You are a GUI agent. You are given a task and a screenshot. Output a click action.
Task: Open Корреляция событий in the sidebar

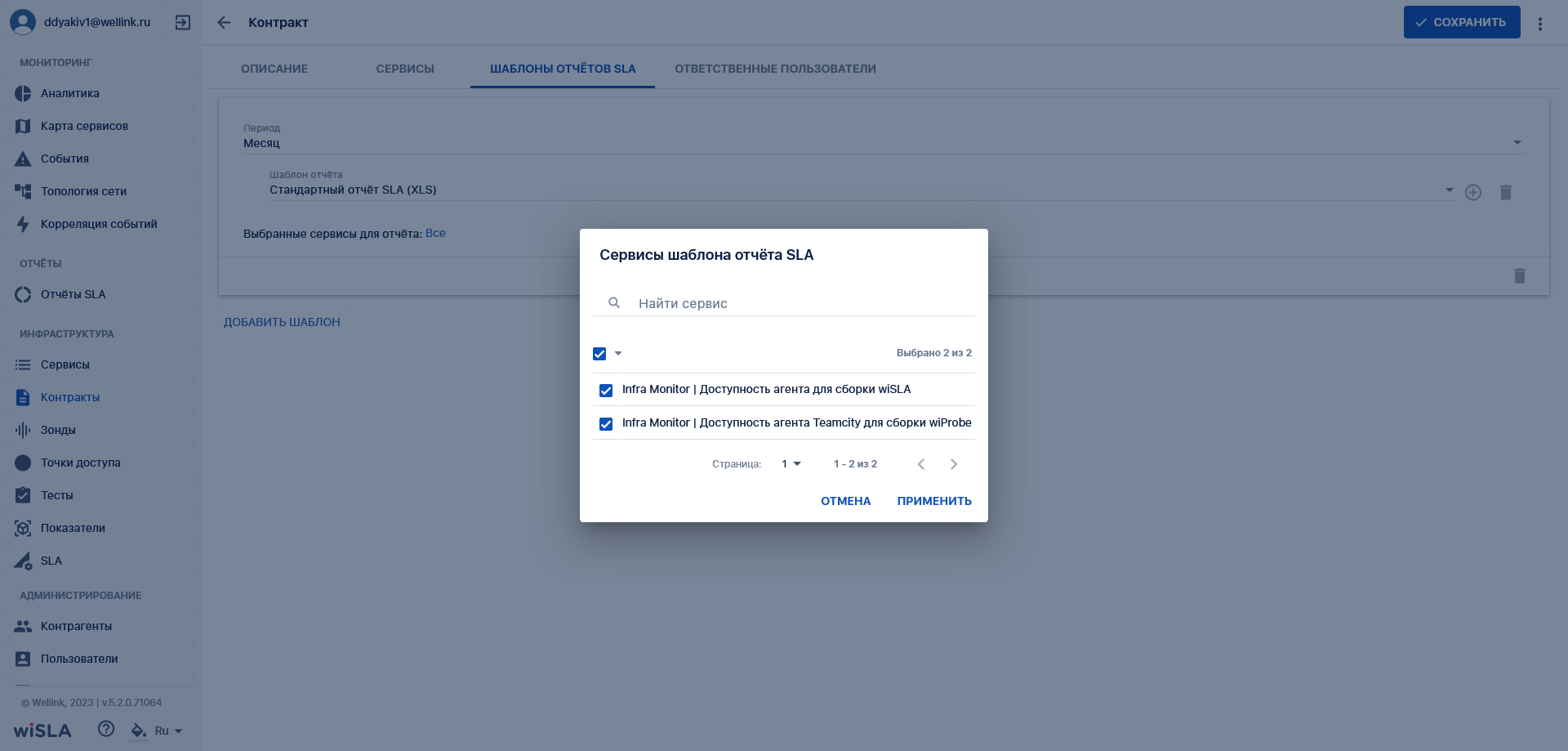(x=100, y=224)
